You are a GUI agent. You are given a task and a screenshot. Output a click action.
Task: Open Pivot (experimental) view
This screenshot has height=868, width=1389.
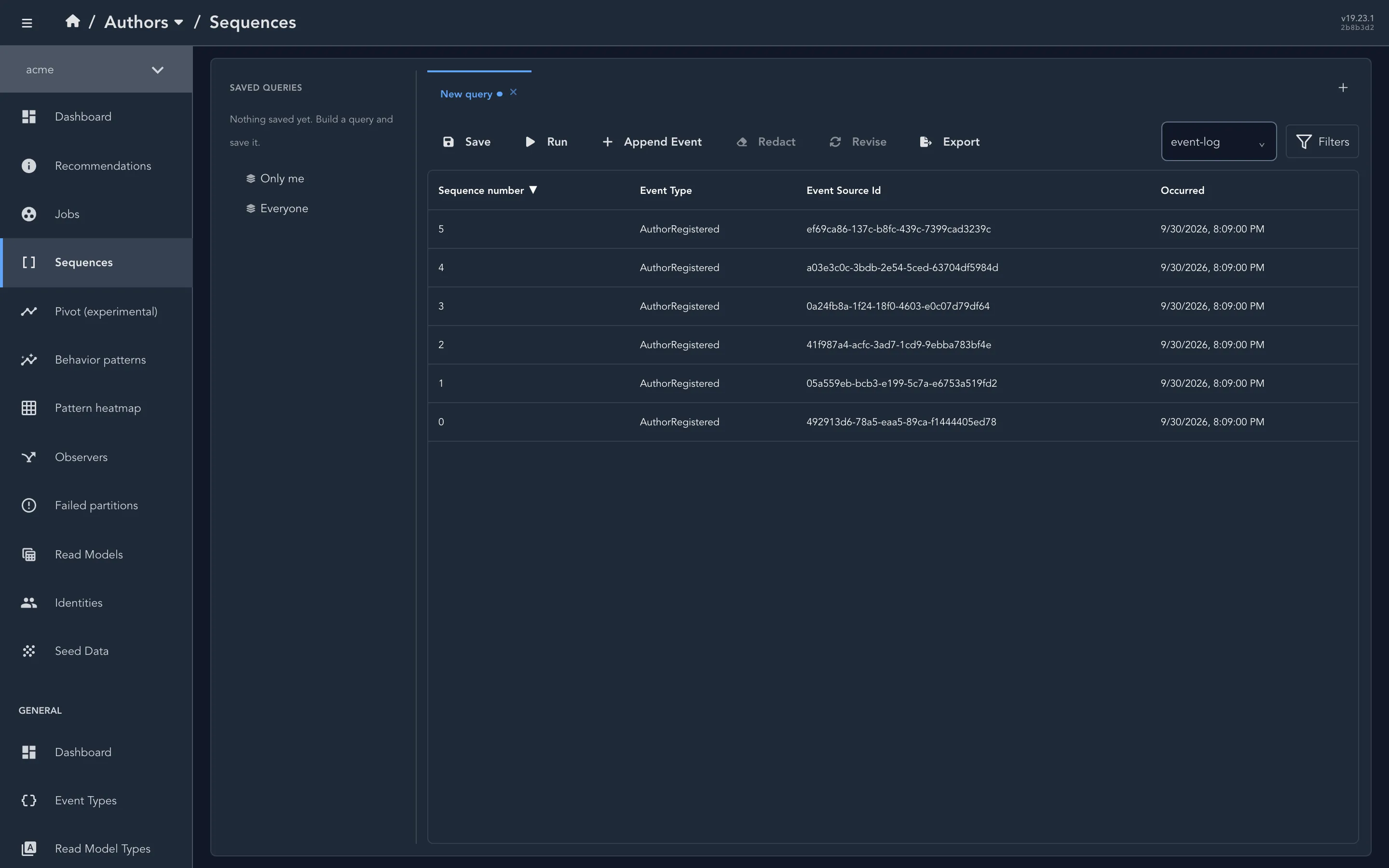(x=96, y=311)
